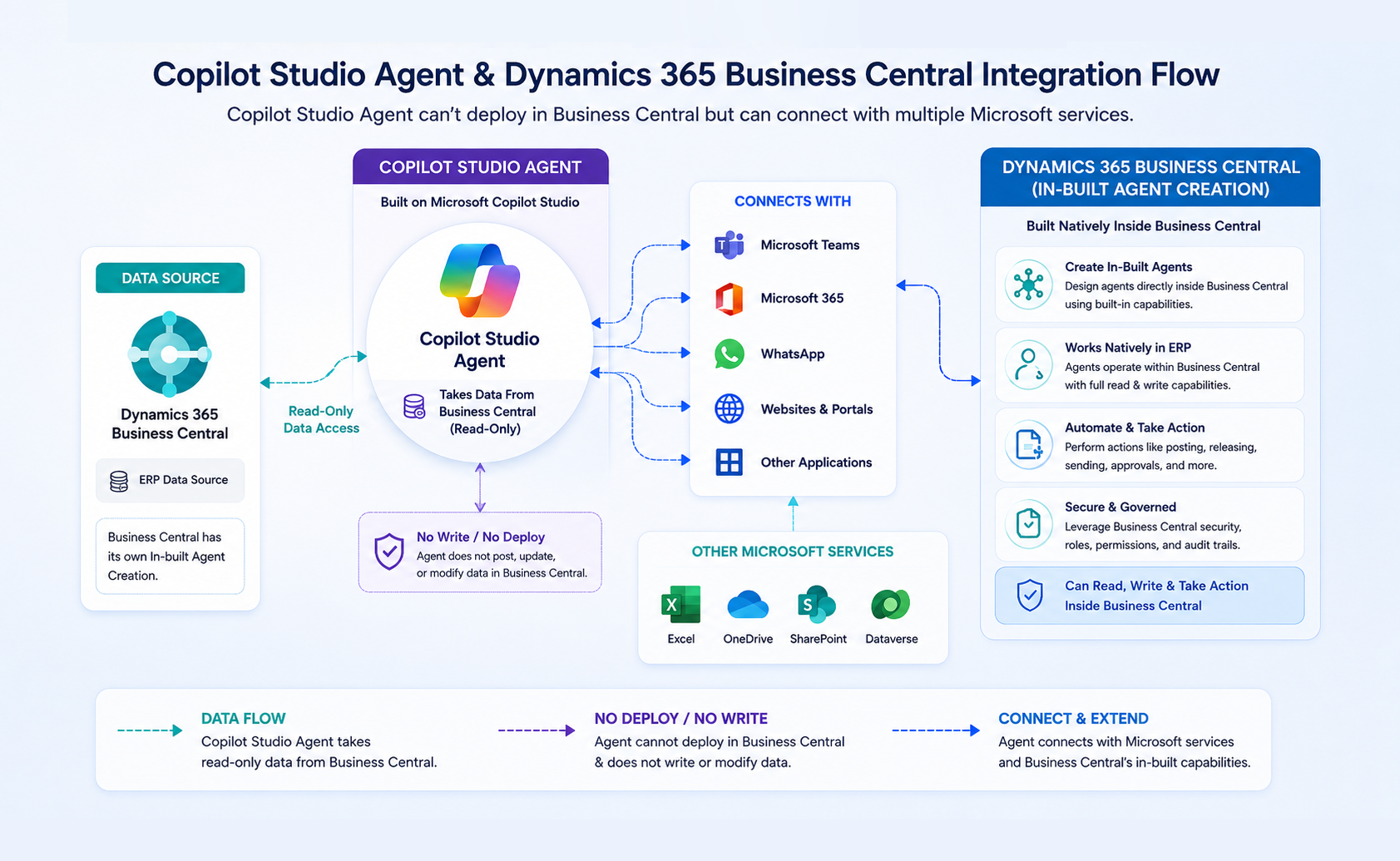The image size is (1400, 861).
Task: Click the Automate & Take Action document icon
Action: click(1029, 445)
